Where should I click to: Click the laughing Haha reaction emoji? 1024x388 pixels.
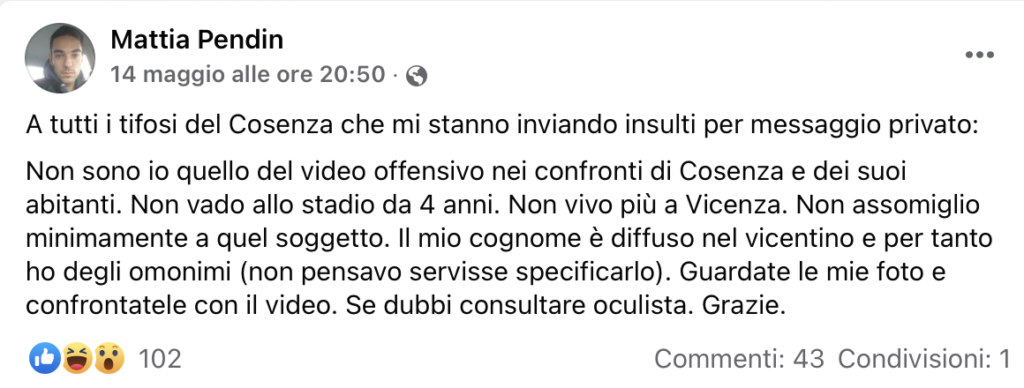77,359
